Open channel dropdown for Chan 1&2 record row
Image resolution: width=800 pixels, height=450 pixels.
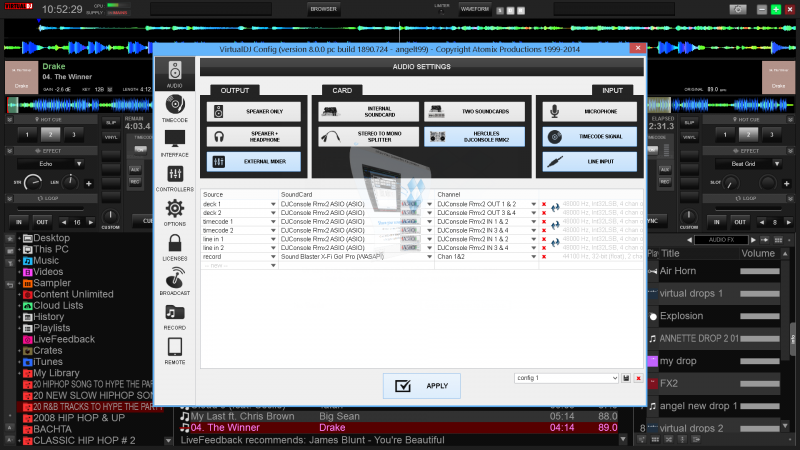click(534, 257)
